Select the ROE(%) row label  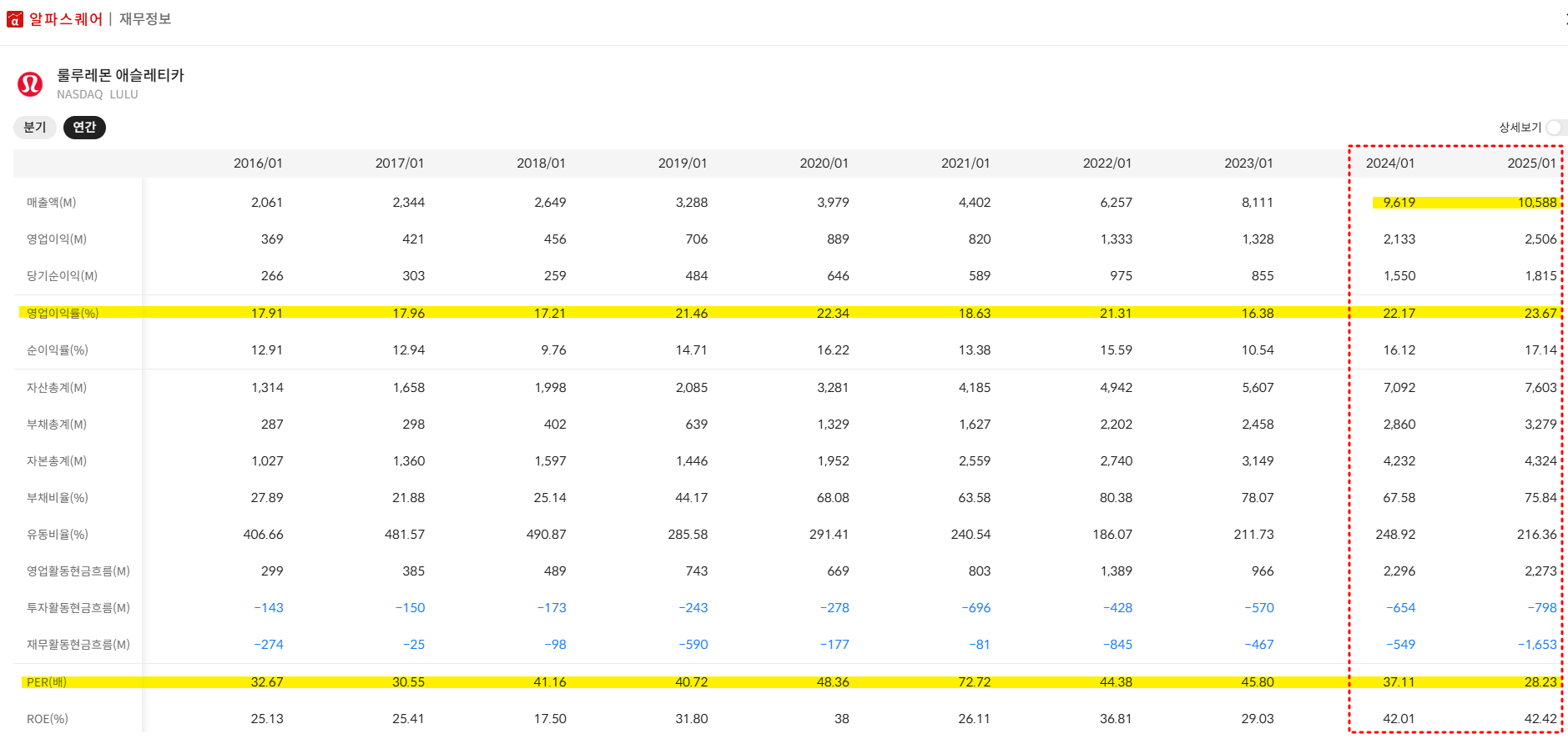[48, 719]
